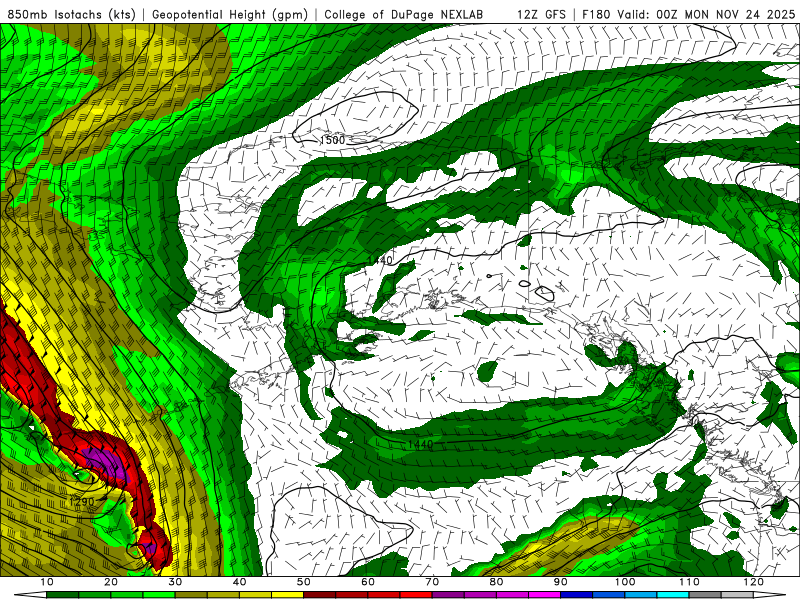Image resolution: width=800 pixels, height=600 pixels.
Task: Click the '12Z GFS' model run label
Action: click(x=541, y=14)
